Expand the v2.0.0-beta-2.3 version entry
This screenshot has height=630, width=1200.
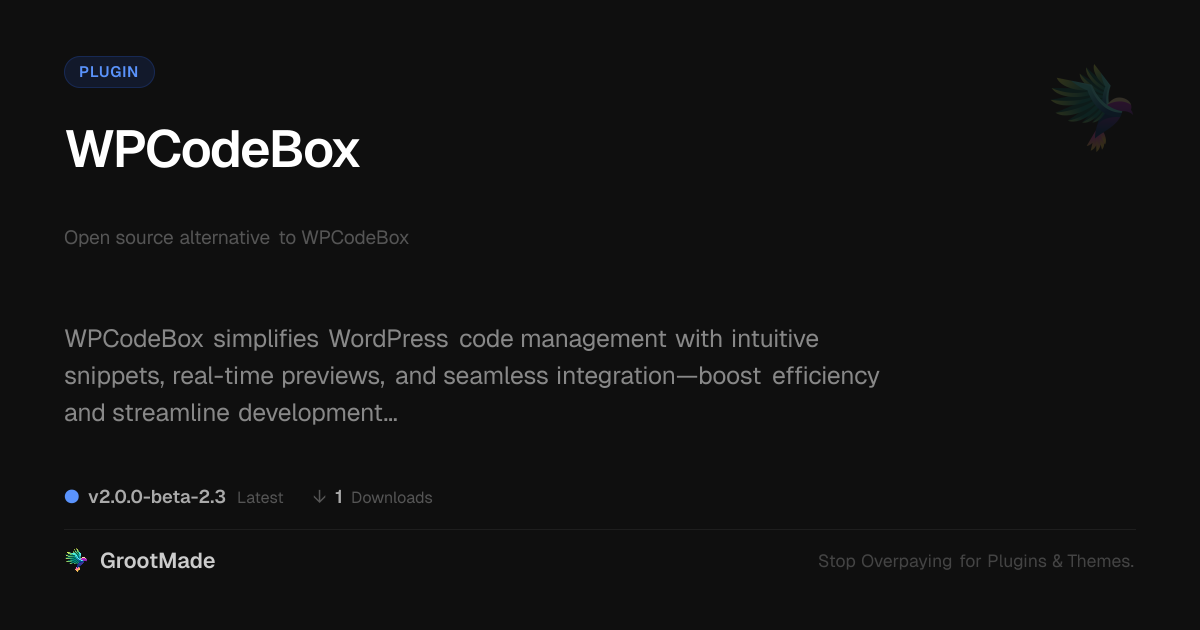pos(157,496)
